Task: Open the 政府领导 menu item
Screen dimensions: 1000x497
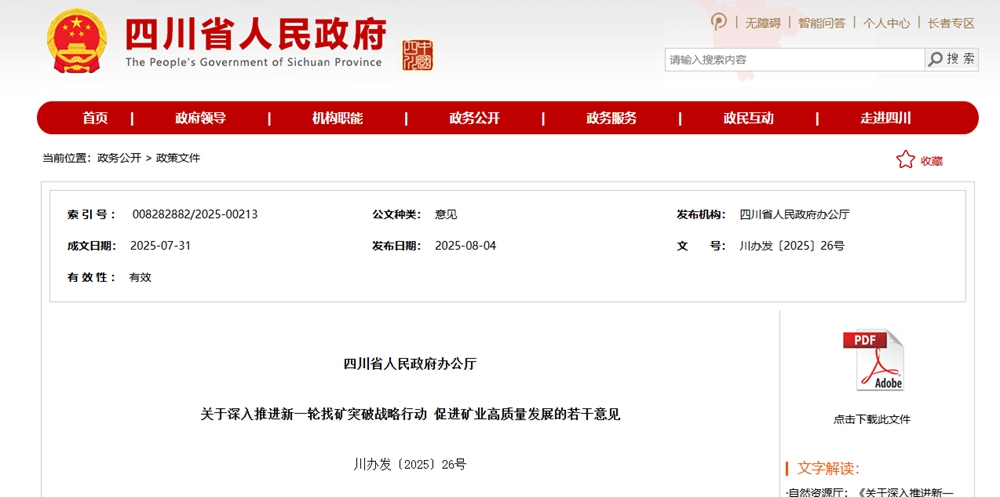Action: (200, 118)
